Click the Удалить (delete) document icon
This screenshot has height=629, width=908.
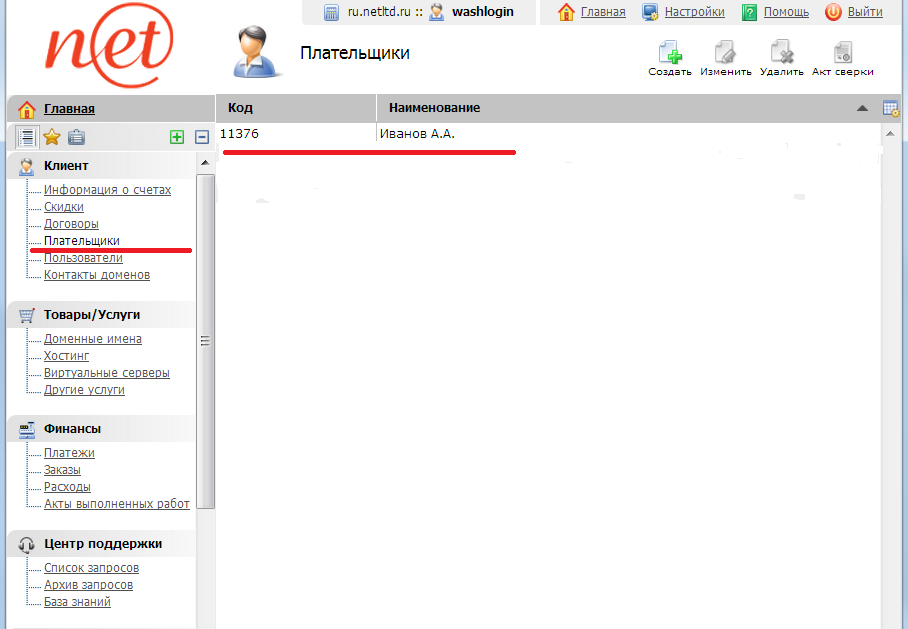(781, 52)
